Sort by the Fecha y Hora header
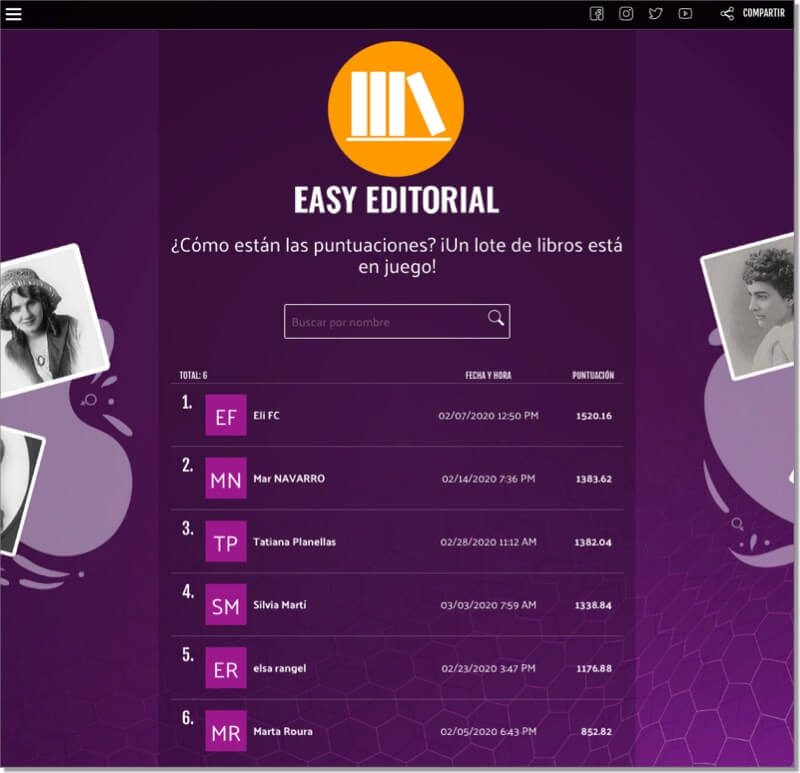The height and width of the screenshot is (773, 800). 488,376
